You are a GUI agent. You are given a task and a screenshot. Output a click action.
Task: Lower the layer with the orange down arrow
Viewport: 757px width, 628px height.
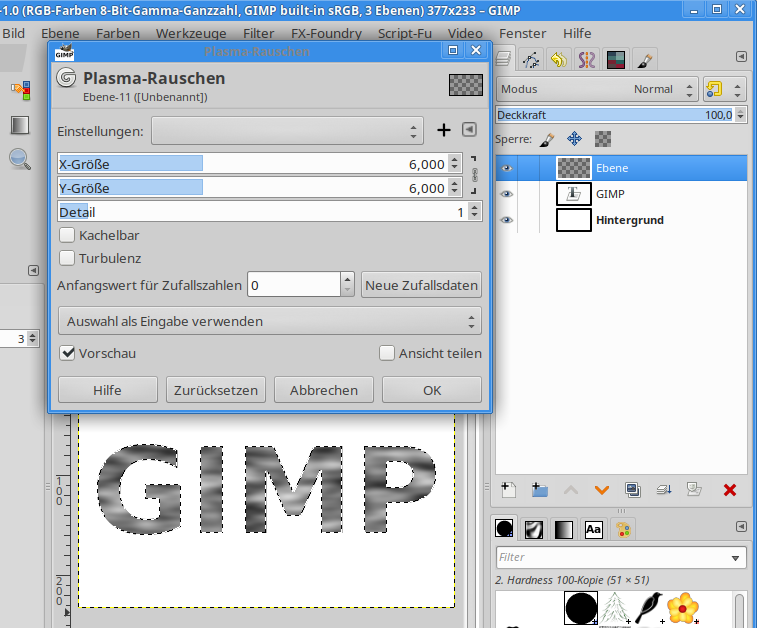[x=602, y=490]
